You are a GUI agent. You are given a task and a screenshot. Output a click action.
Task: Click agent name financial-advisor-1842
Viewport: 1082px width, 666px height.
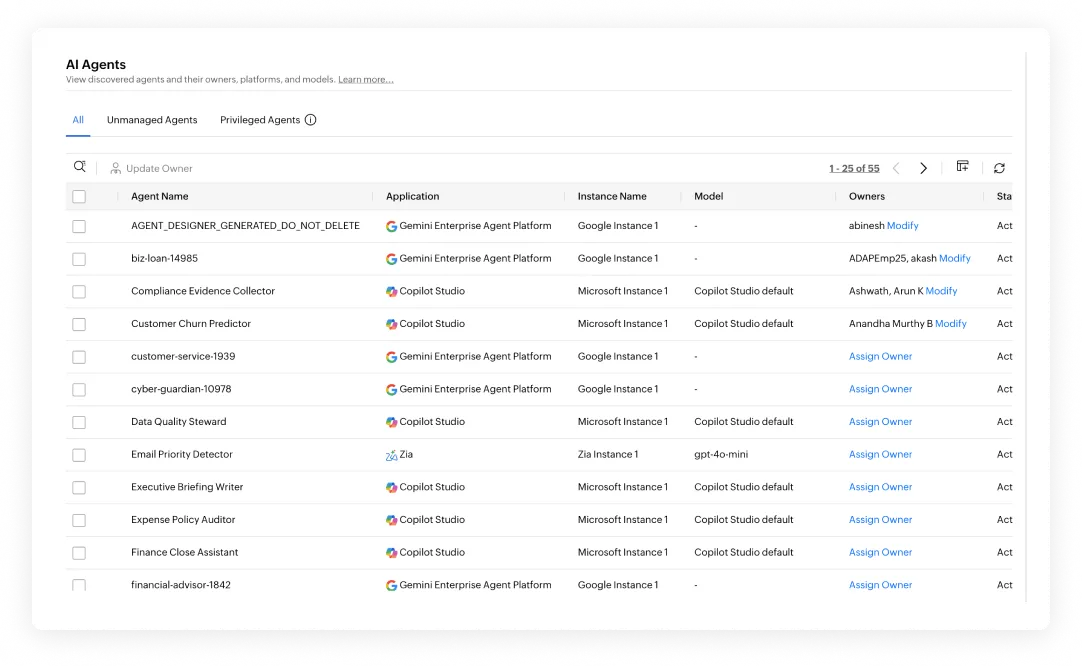pos(181,585)
